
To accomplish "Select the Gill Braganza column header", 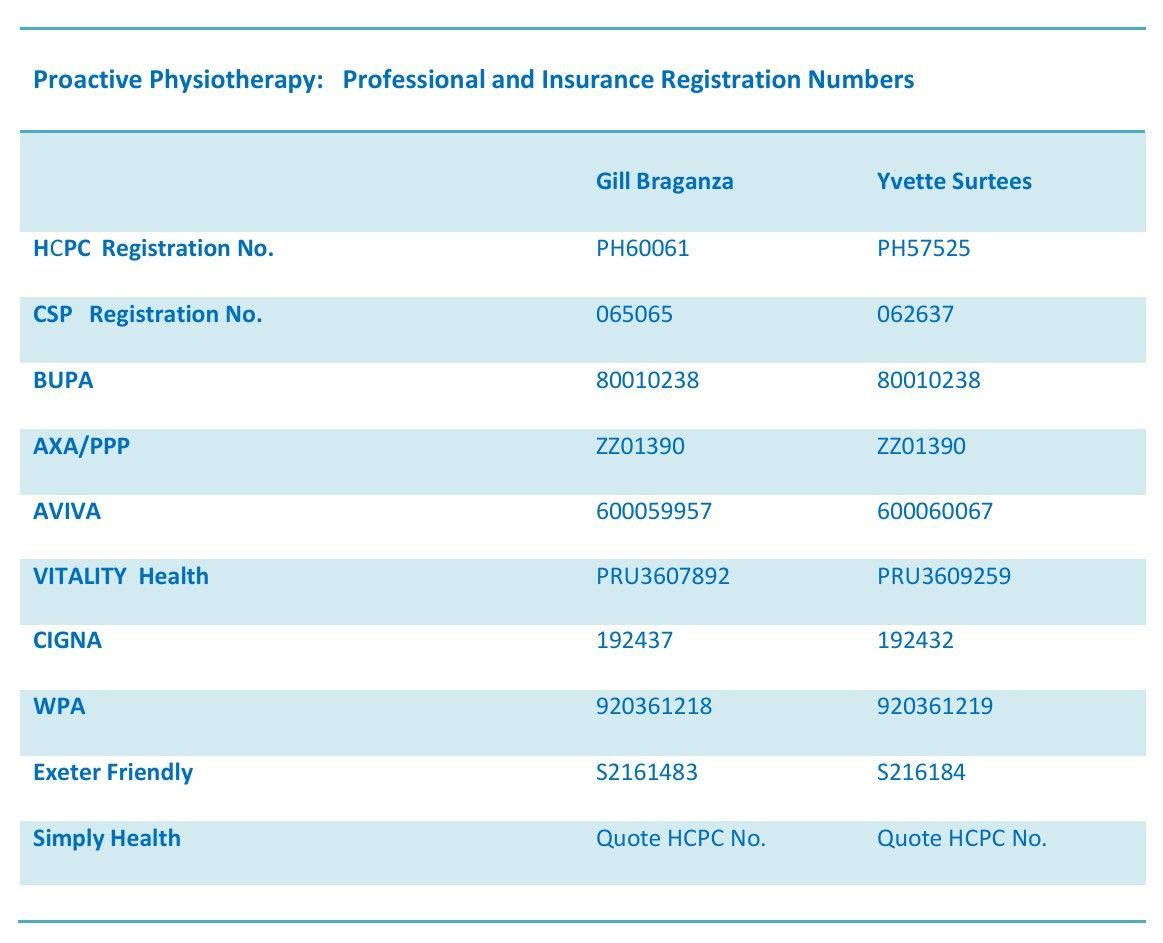I will [x=665, y=181].
